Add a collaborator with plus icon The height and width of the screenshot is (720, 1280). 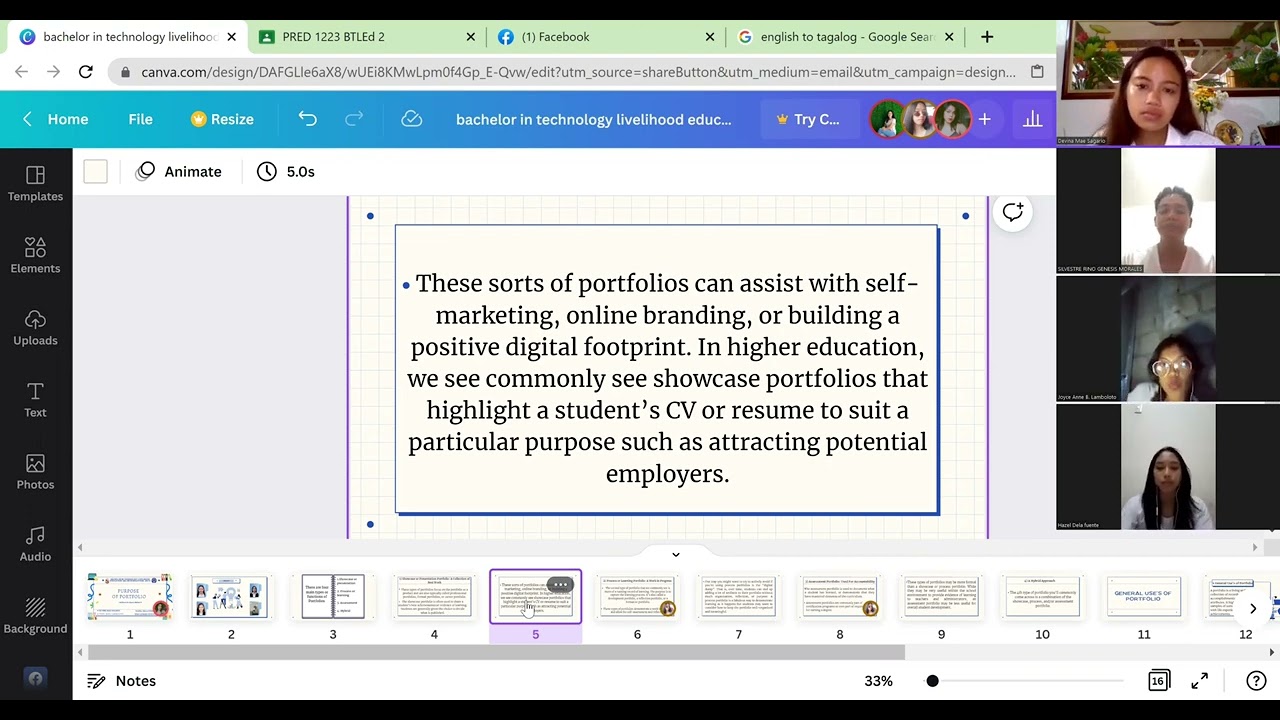pos(984,119)
